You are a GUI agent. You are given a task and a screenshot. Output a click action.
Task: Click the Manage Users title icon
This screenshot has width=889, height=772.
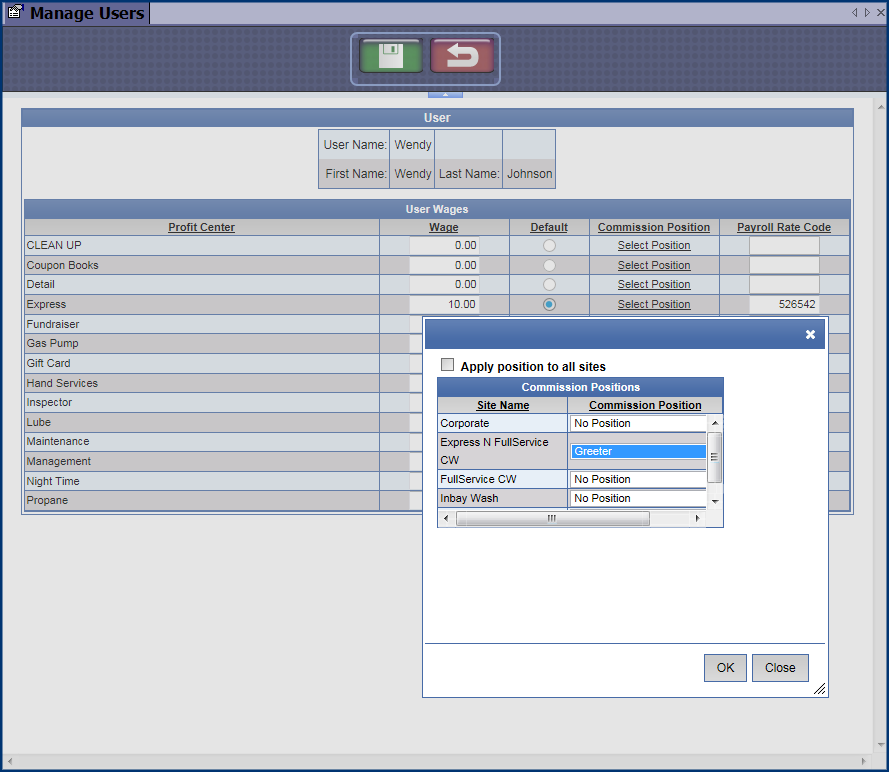(x=15, y=14)
